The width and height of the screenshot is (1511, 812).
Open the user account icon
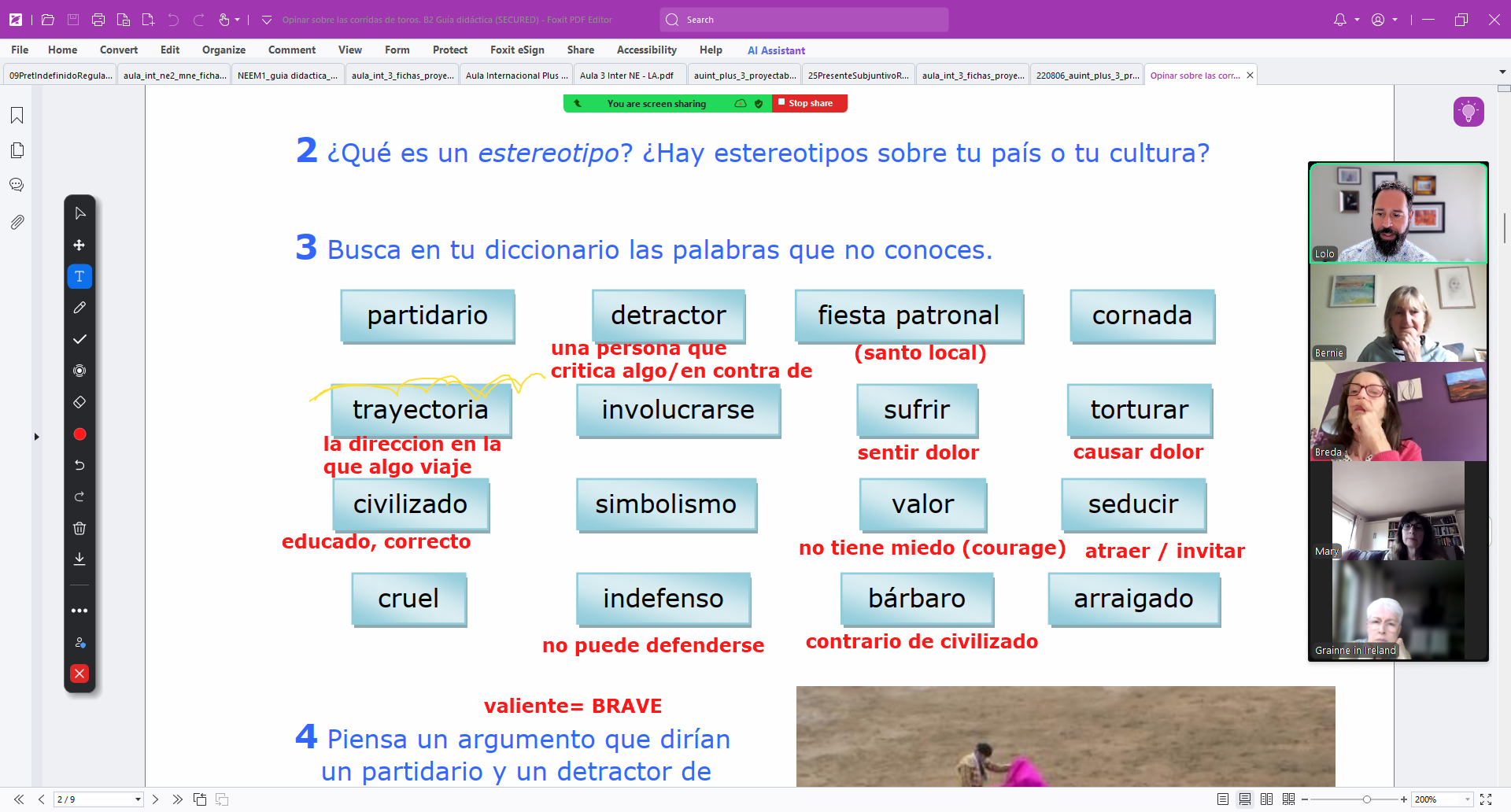[1378, 20]
